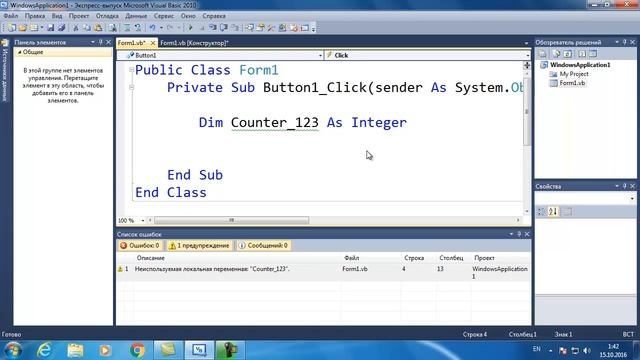Open the Правка menu
Screen dimensions: 640x360
35,16
